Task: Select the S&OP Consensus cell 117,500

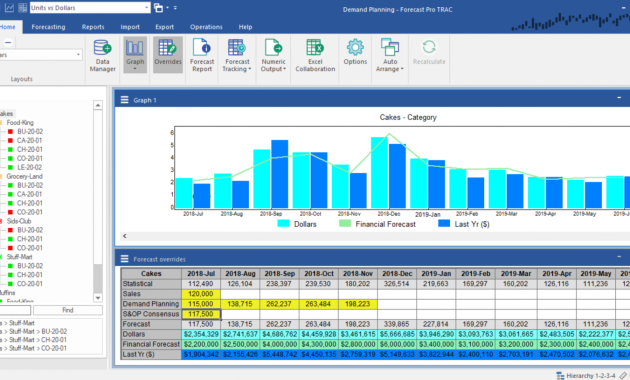Action: pos(200,314)
